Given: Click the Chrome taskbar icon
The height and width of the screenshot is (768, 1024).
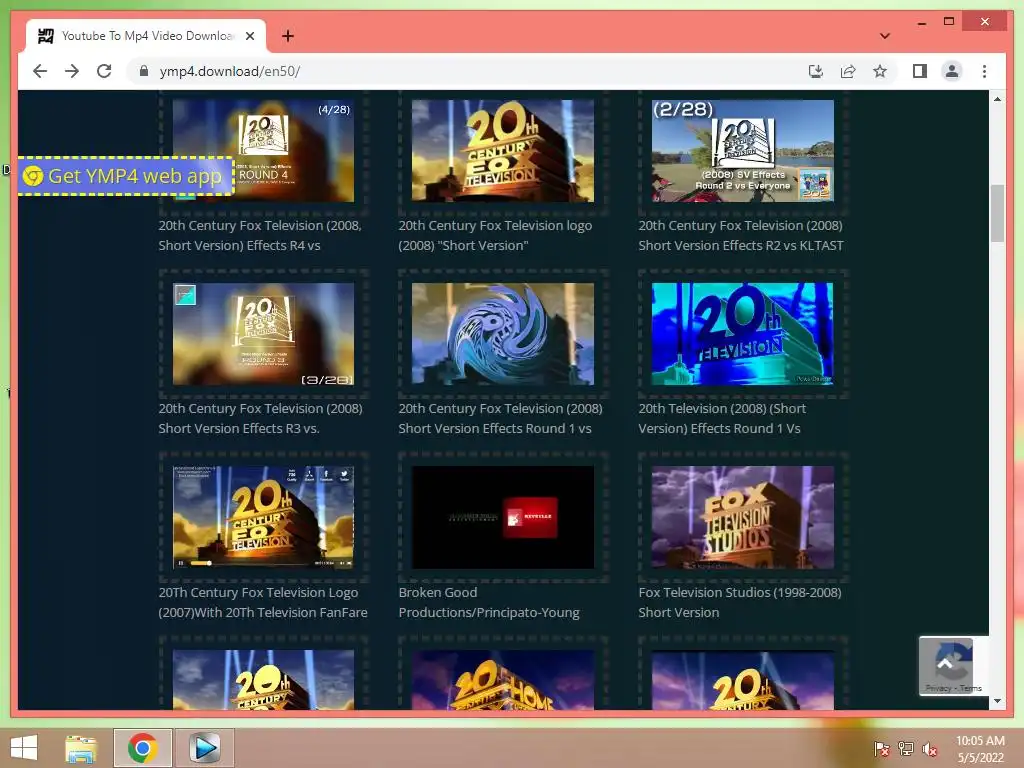Looking at the screenshot, I should [x=142, y=748].
